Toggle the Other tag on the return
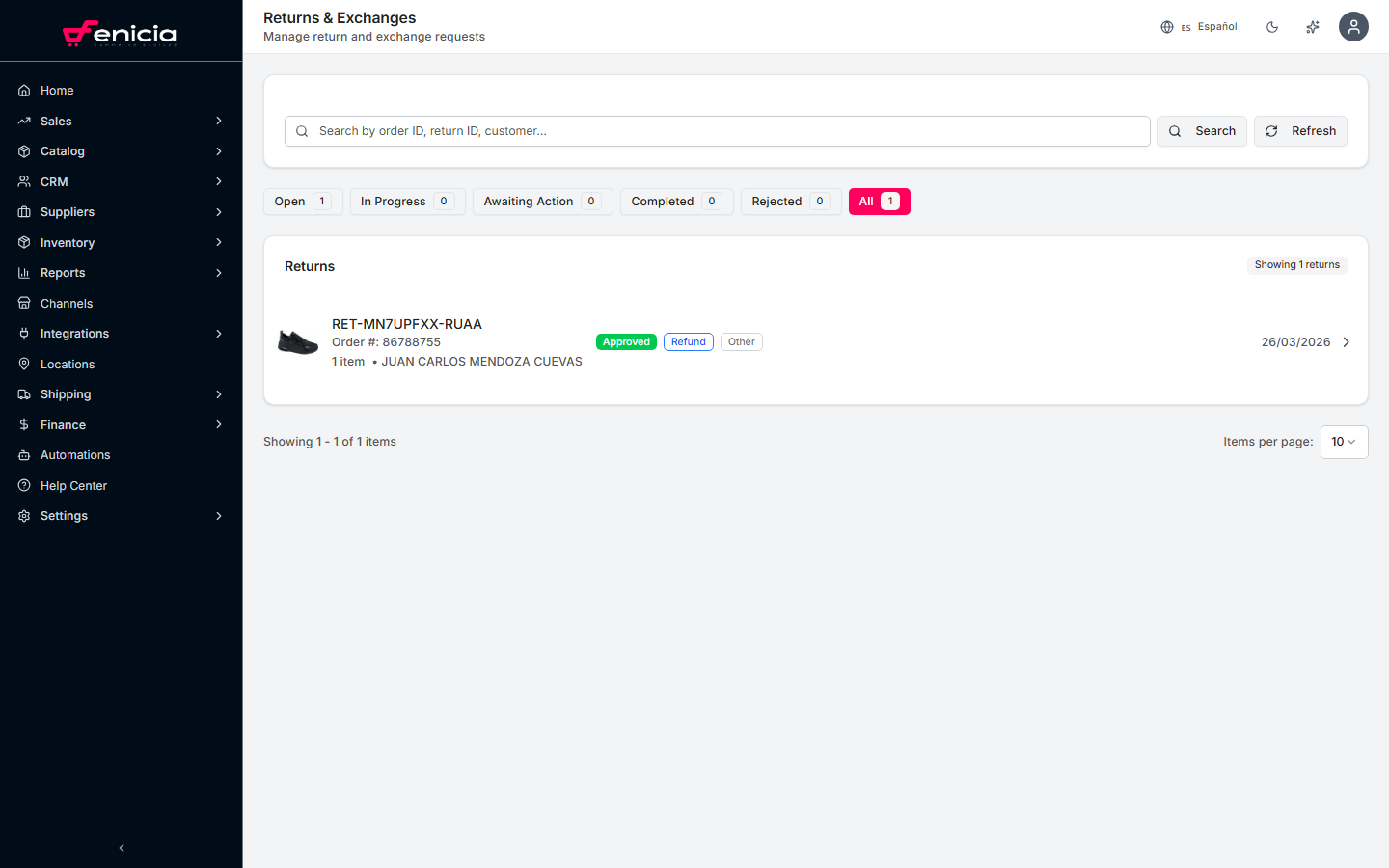This screenshot has width=1389, height=868. coord(741,341)
